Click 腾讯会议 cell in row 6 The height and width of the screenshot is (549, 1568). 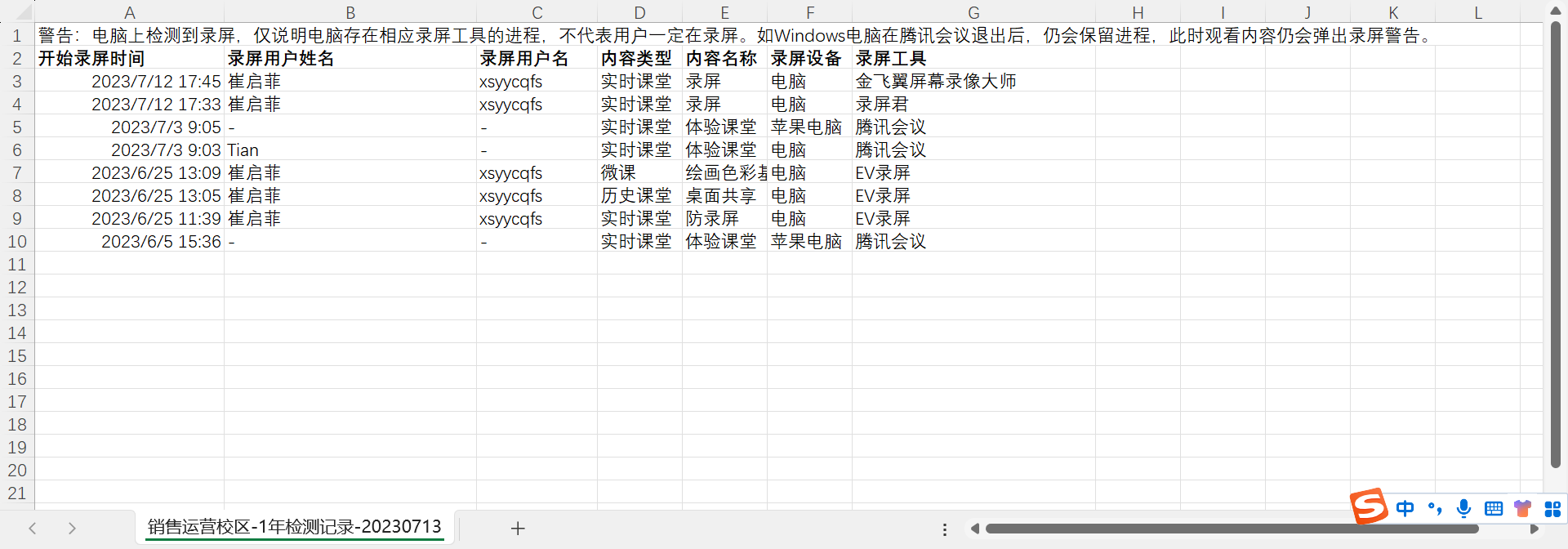[x=973, y=150]
